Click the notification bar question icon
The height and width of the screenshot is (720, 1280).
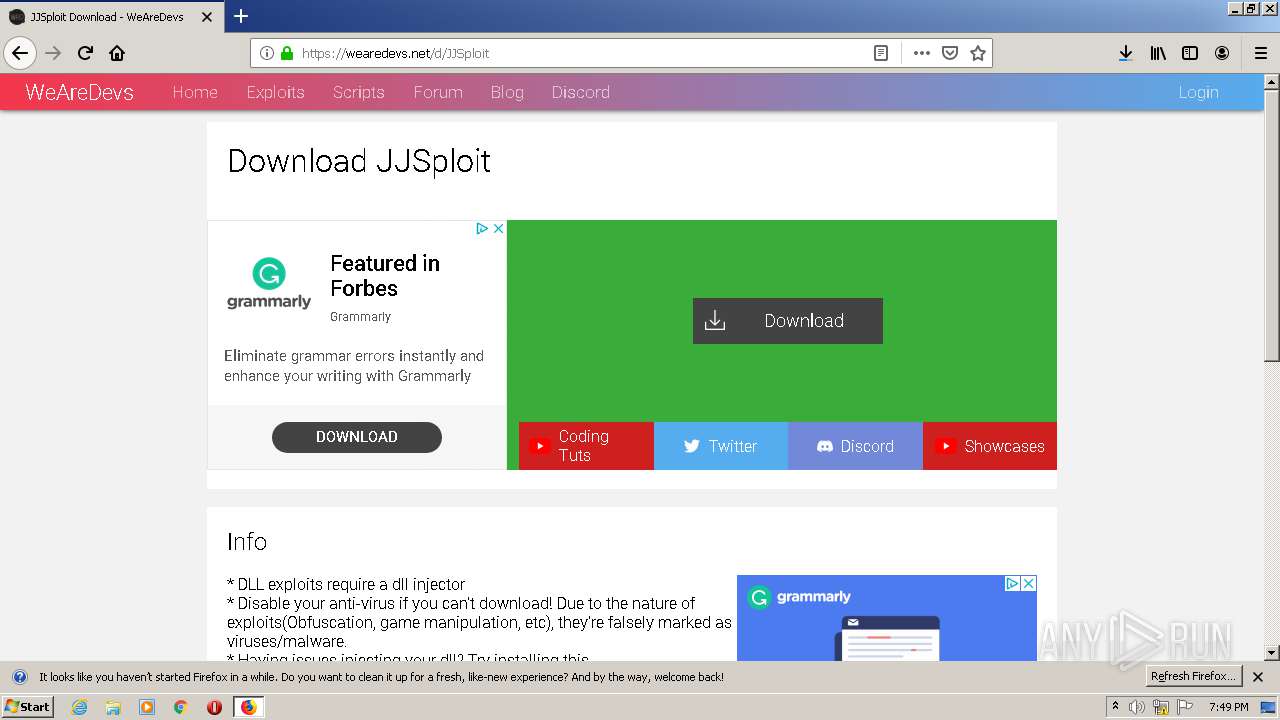point(19,677)
